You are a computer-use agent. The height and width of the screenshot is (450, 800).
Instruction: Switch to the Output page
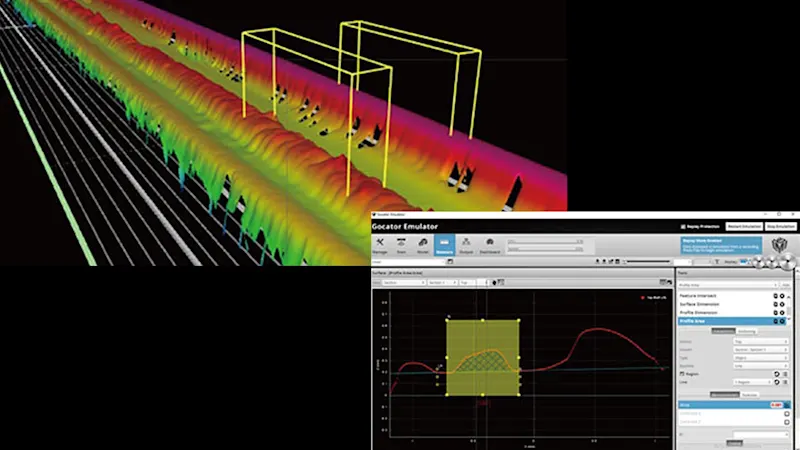(468, 246)
